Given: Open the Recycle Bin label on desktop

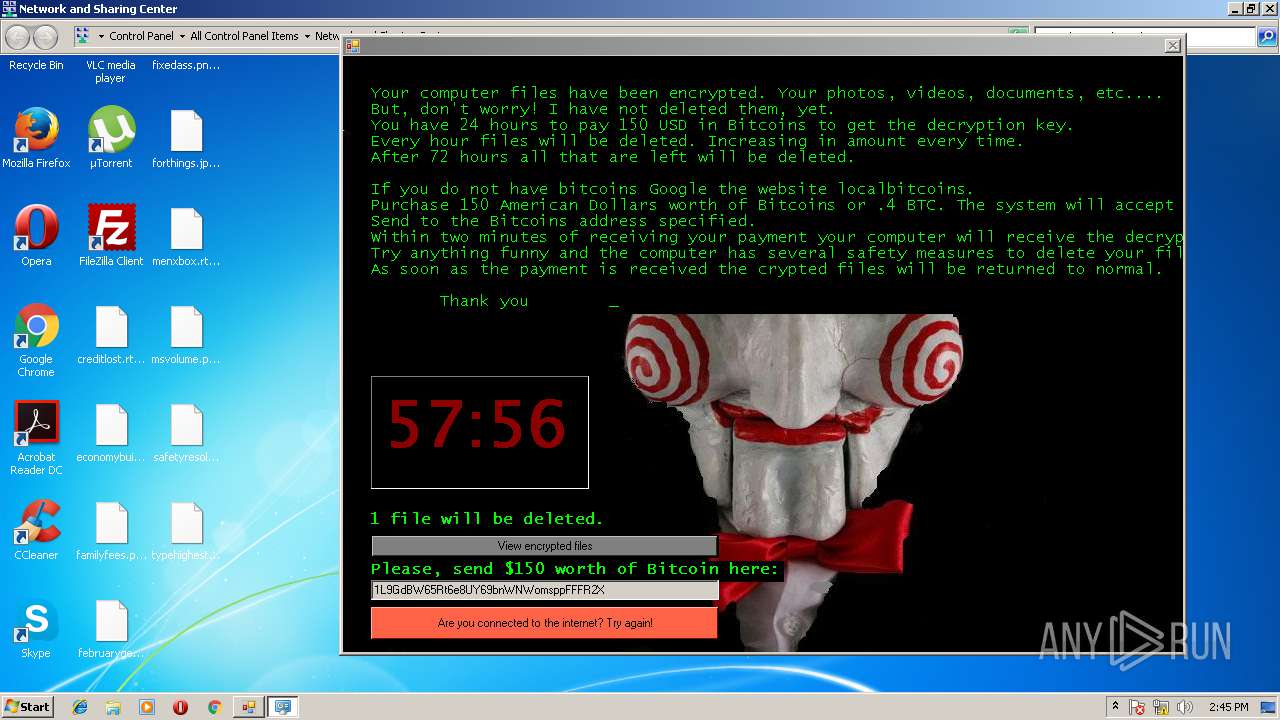Looking at the screenshot, I should [x=36, y=65].
